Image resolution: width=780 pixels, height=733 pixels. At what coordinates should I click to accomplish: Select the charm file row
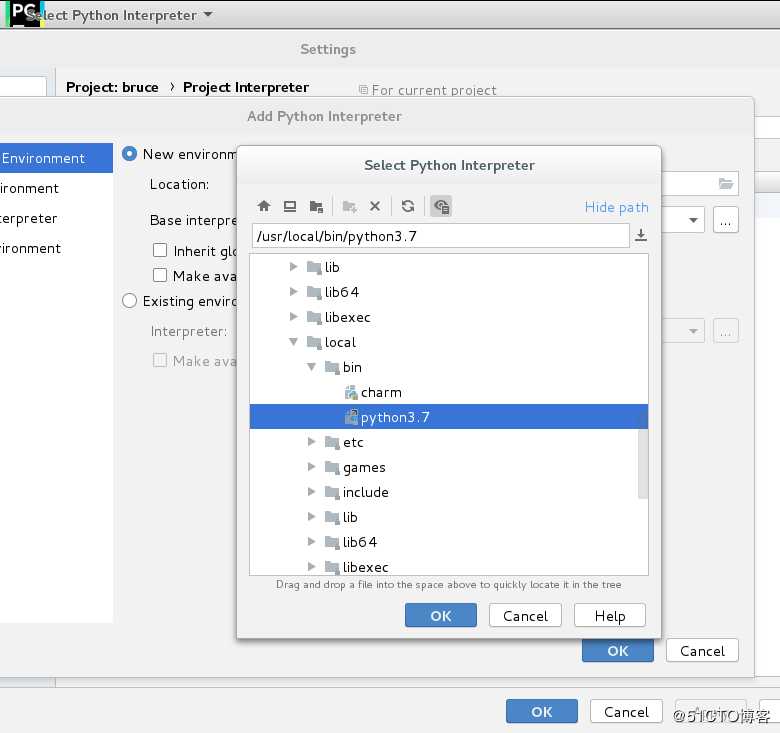[x=449, y=392]
